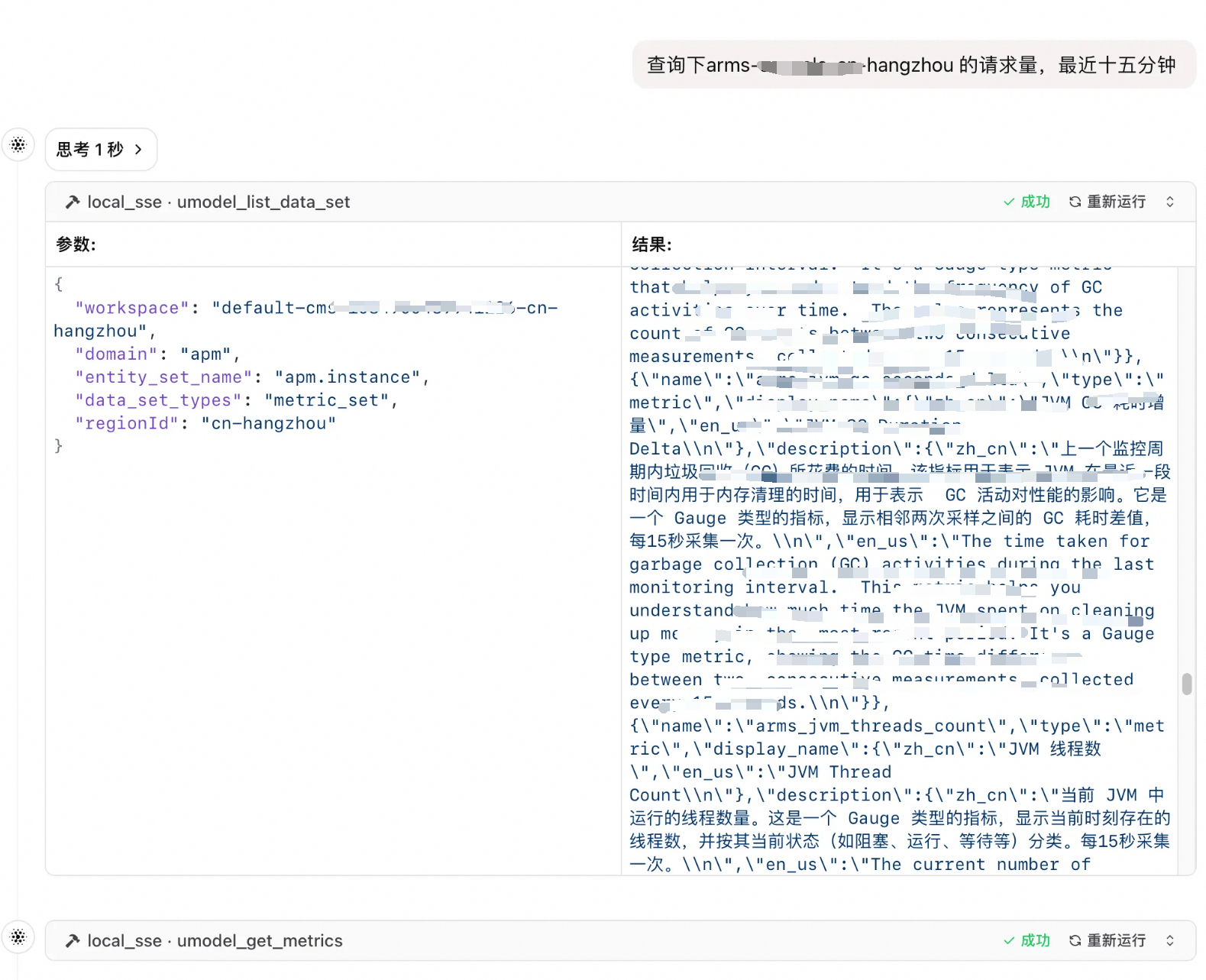Click the local_sse · umodel_get_metrics title

pos(215,941)
